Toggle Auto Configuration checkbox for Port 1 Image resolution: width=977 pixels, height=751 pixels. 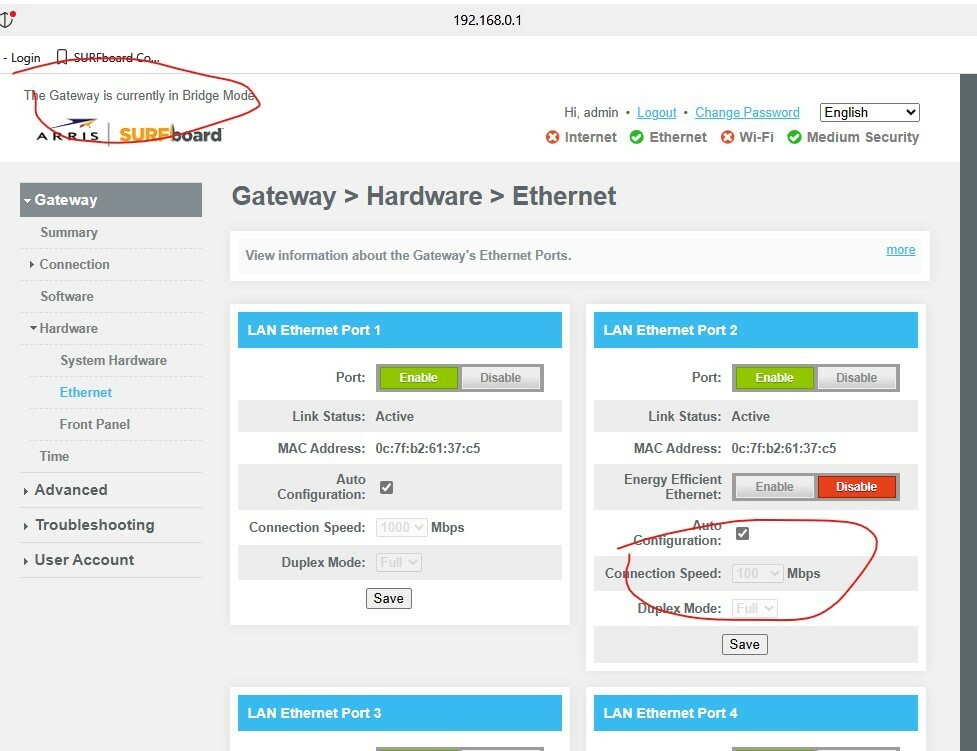(x=386, y=487)
